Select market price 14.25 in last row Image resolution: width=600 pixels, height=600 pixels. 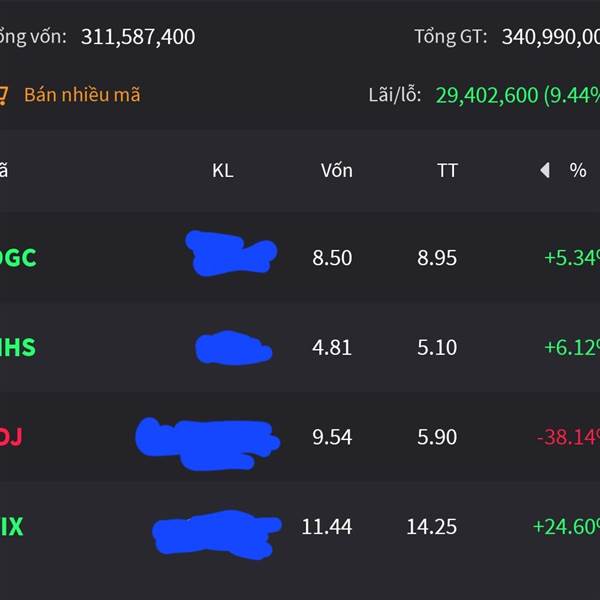[431, 527]
